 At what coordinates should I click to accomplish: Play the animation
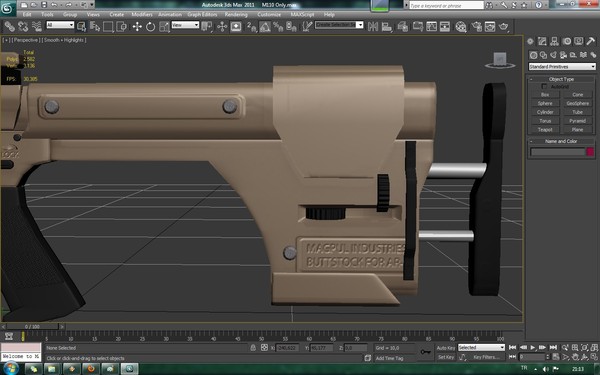[x=533, y=347]
